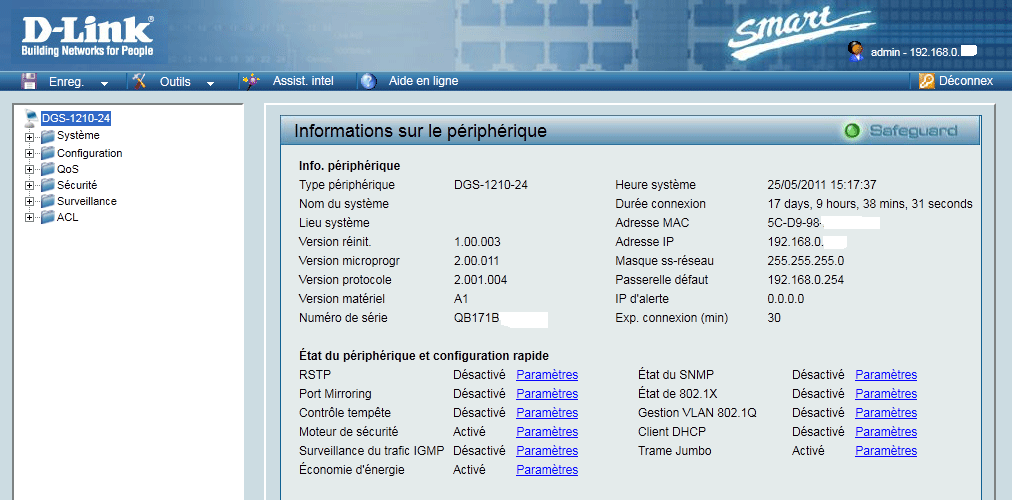Click the D-Link logo
This screenshot has height=500, width=1012.
click(x=88, y=36)
